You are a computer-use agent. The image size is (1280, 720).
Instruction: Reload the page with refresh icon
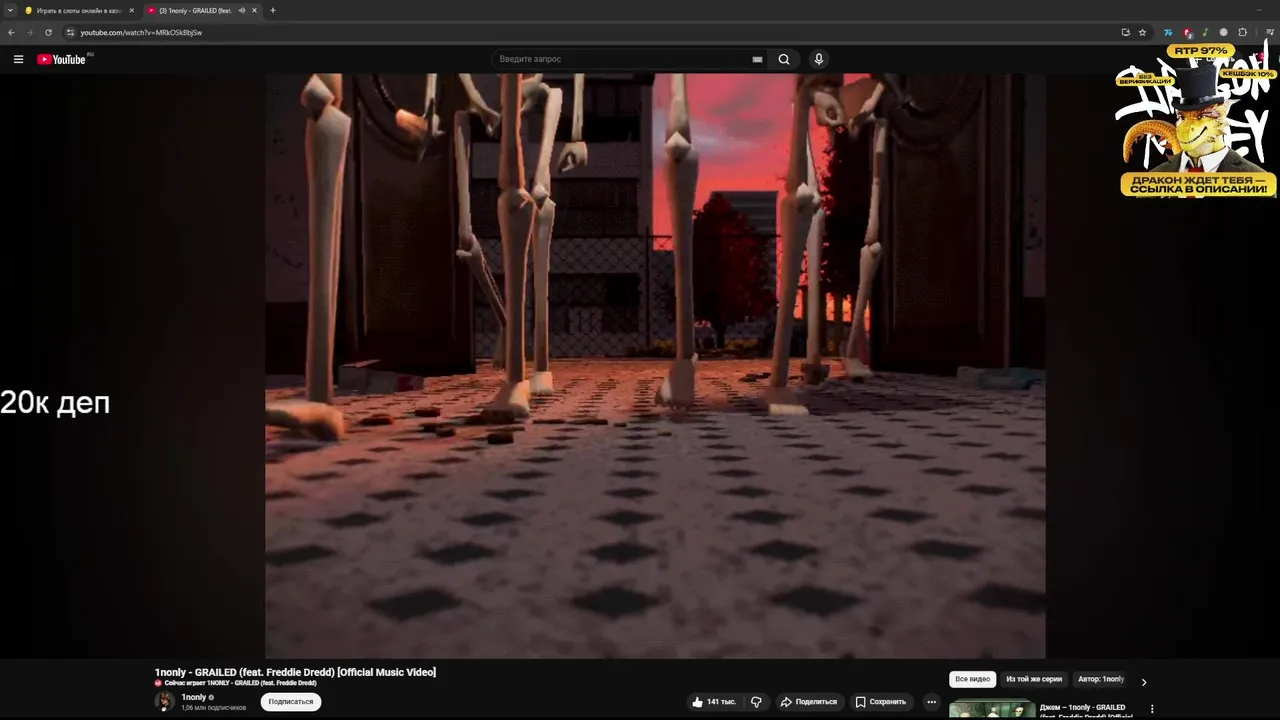pos(48,32)
